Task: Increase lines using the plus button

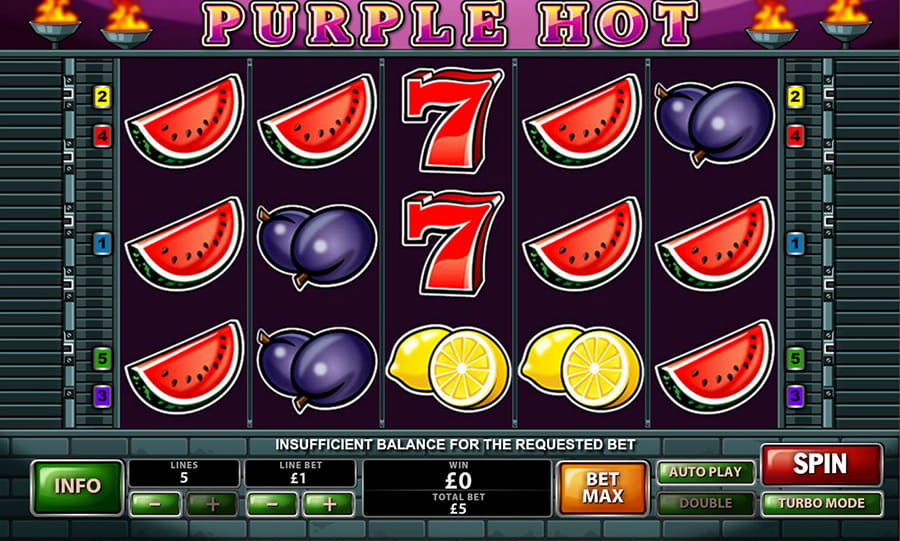Action: [212, 504]
